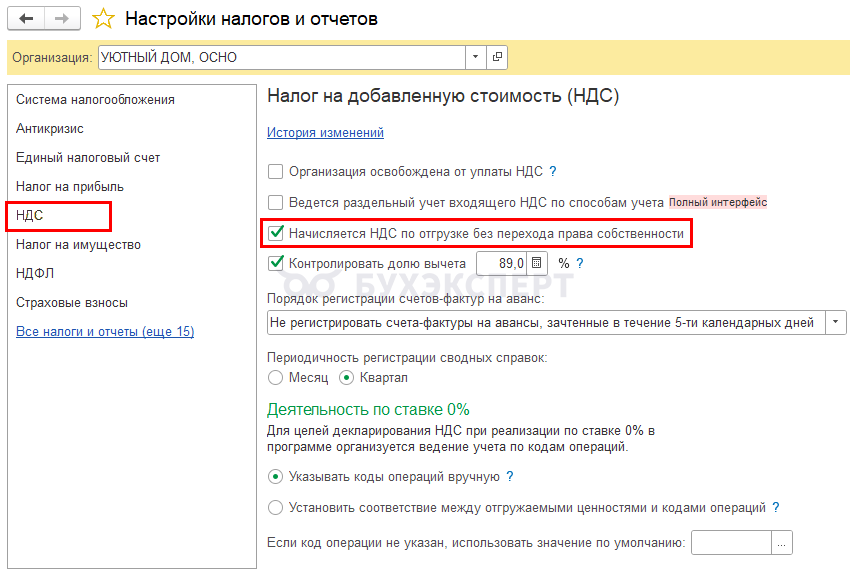Click the advance invoices order text field

coord(546,323)
